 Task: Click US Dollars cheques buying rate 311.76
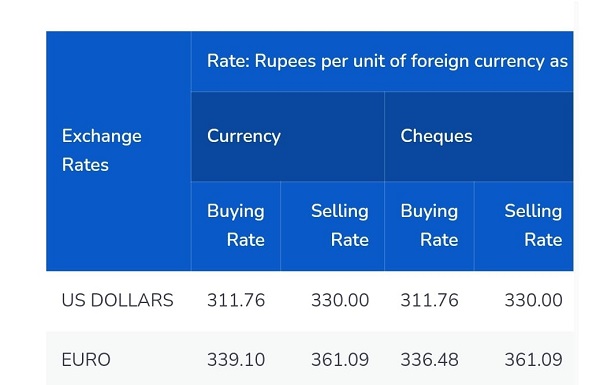[429, 300]
